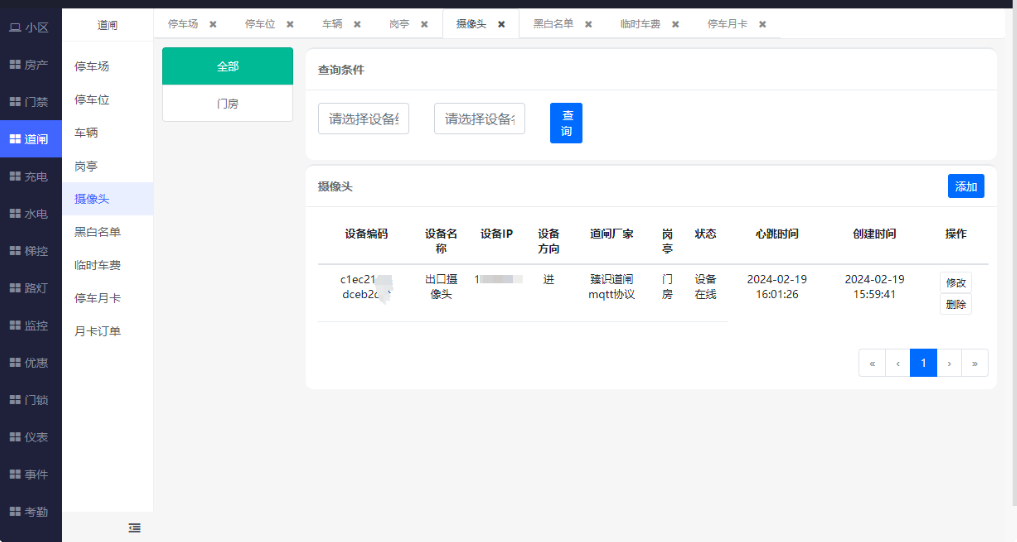
Task: Click the 房产 grid icon in sidebar
Action: (15, 65)
